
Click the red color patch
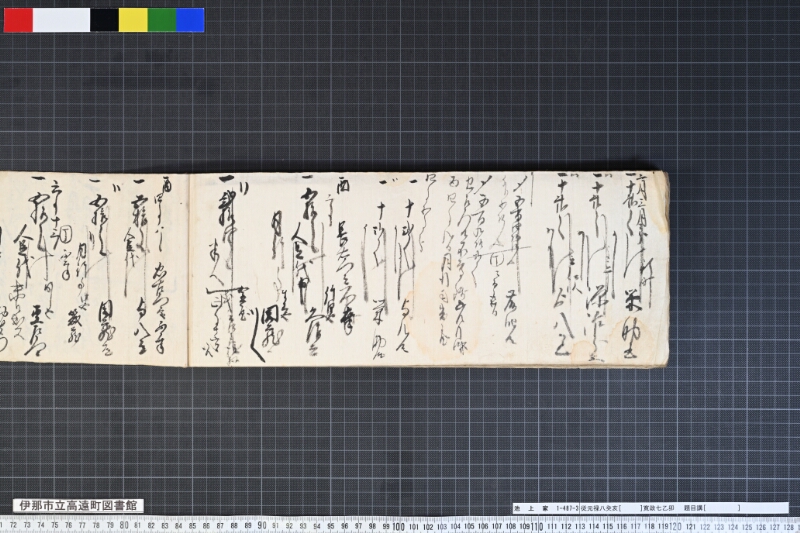[x=18, y=20]
